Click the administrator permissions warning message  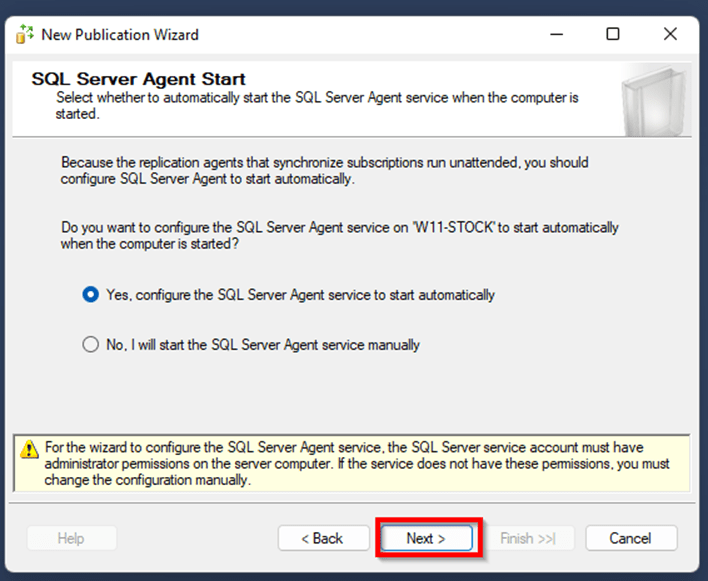(357, 464)
